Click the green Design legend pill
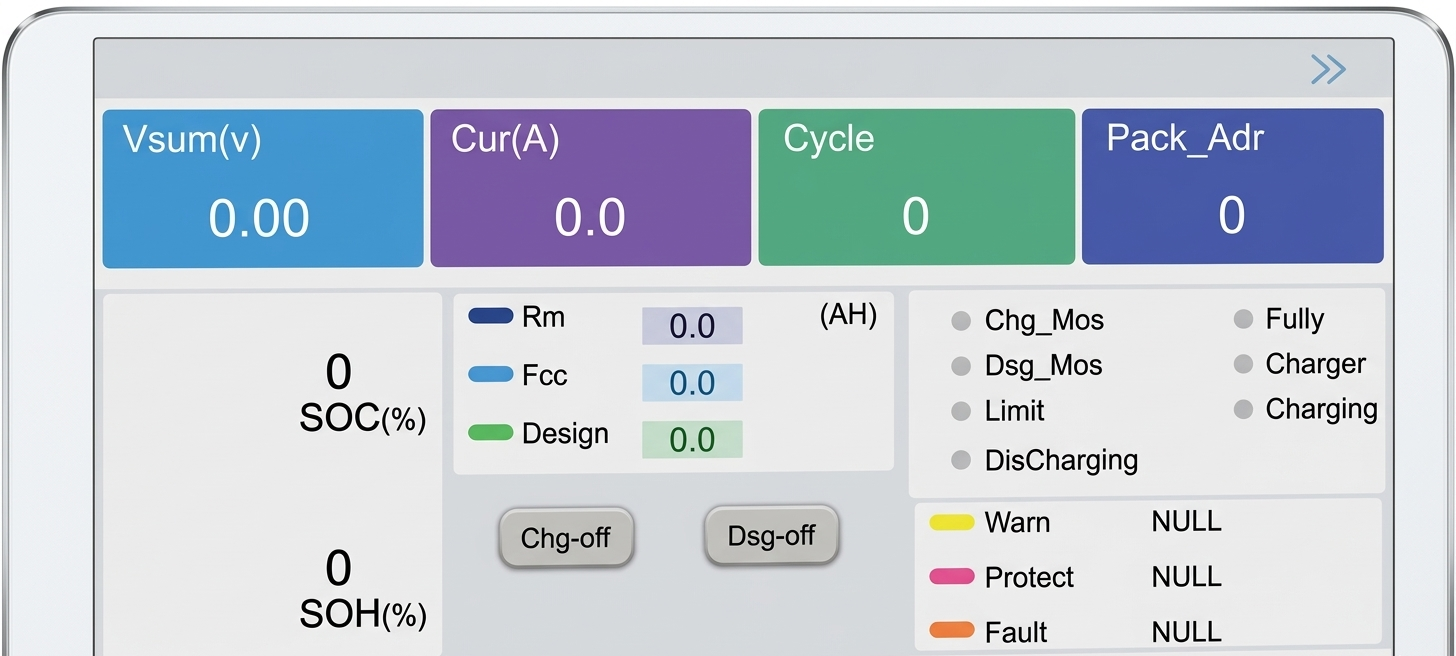This screenshot has width=1456, height=656. click(x=490, y=433)
